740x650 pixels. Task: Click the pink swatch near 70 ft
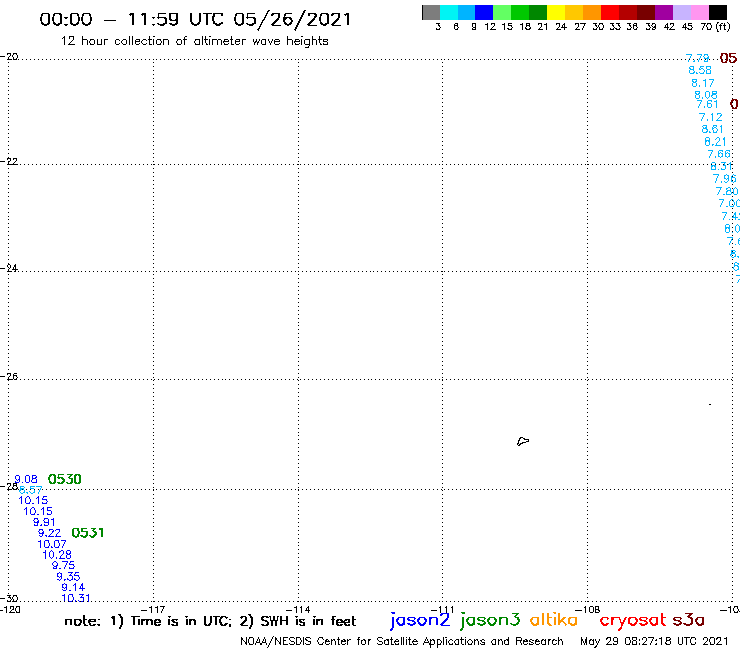click(700, 12)
